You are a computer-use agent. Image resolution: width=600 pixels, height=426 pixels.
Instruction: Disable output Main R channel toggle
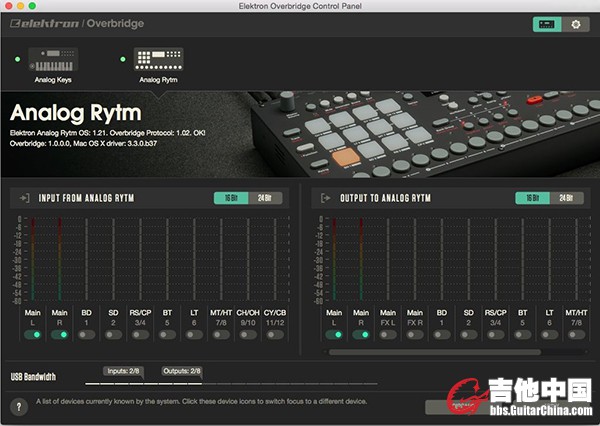tap(361, 335)
